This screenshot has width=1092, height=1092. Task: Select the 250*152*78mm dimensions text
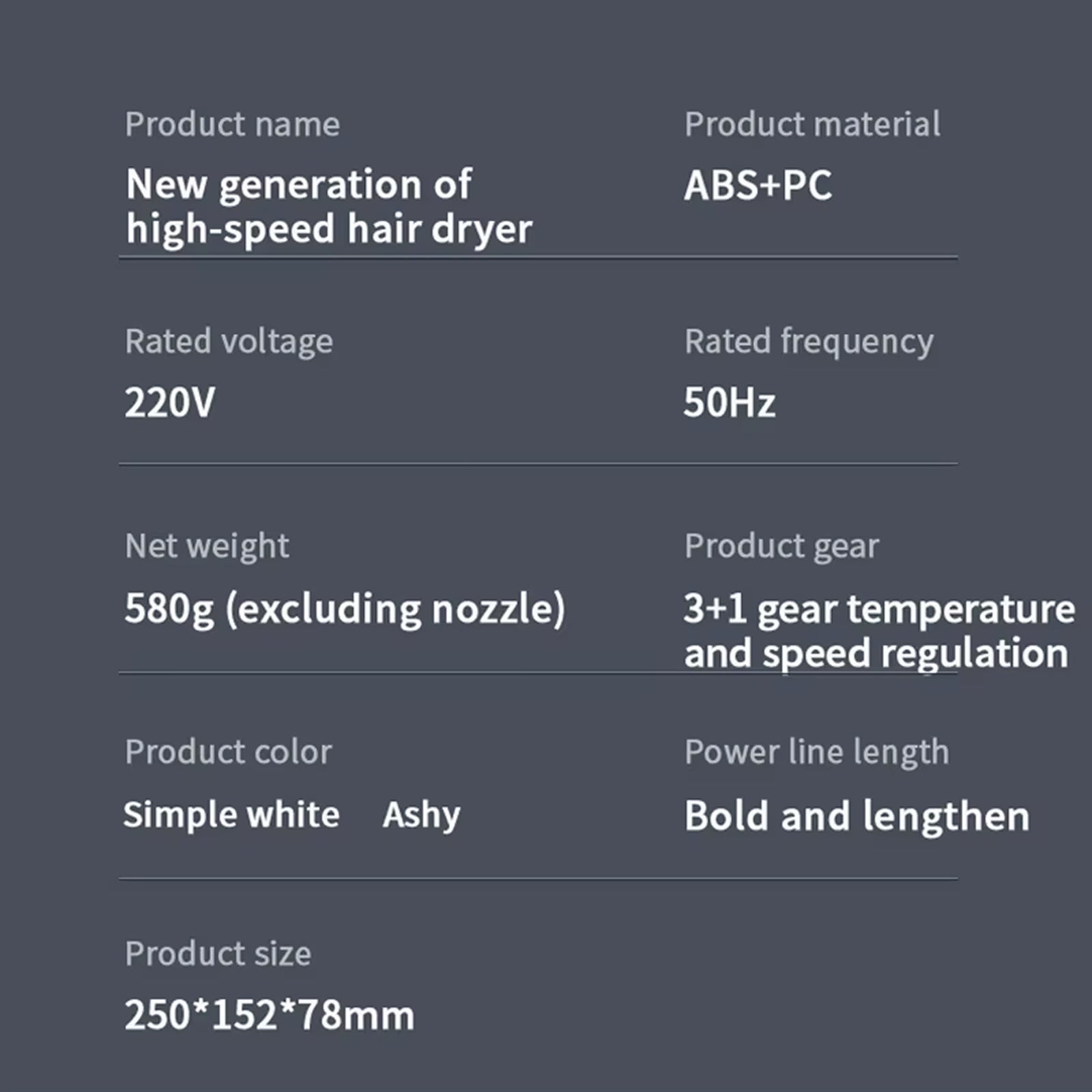coord(270,1015)
